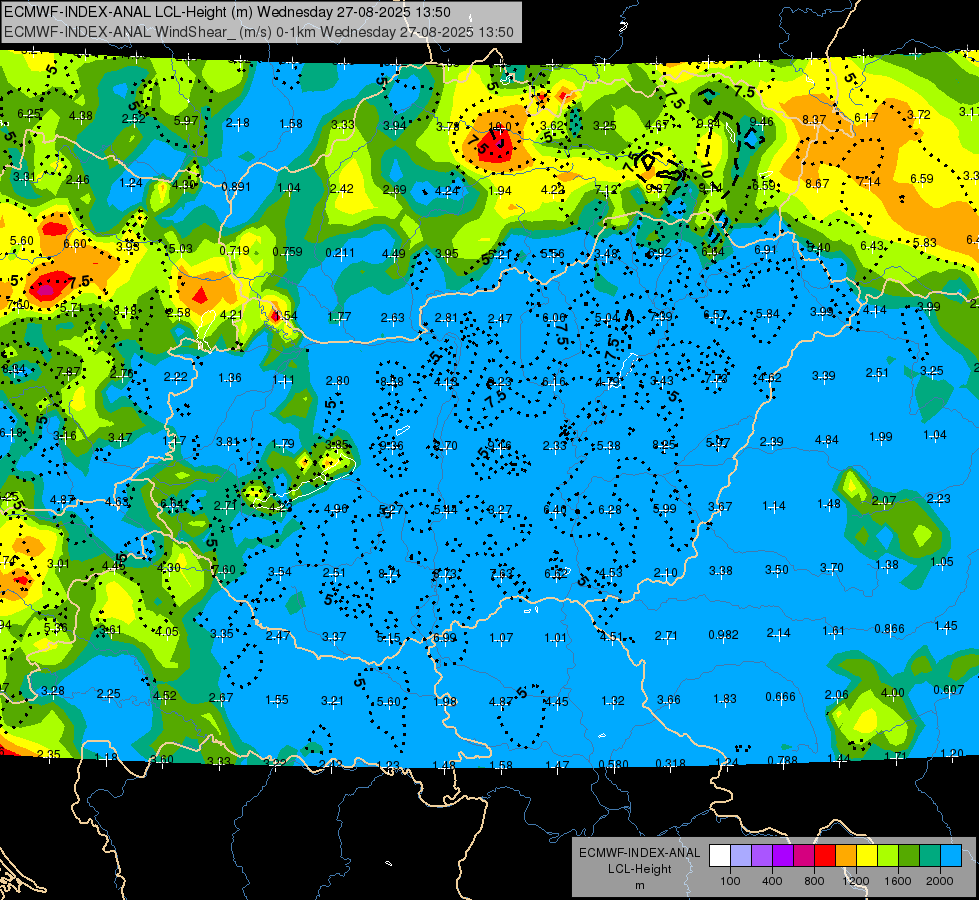Click the wind shear value 7.87
This screenshot has height=900, width=979.
68,372
